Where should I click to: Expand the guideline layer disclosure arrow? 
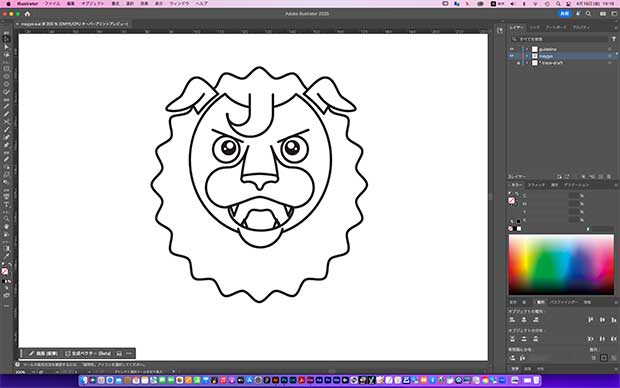coord(527,49)
